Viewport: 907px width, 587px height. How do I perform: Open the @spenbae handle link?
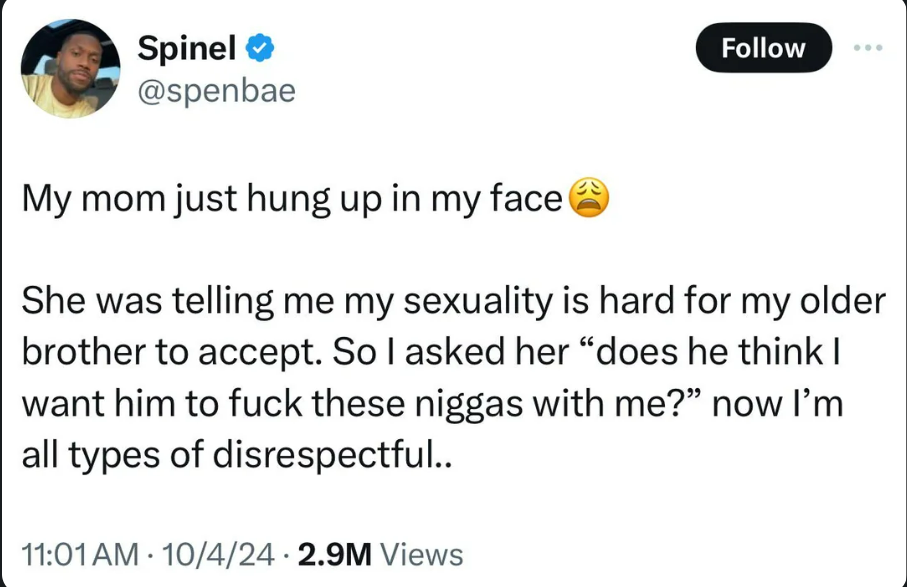pos(216,91)
